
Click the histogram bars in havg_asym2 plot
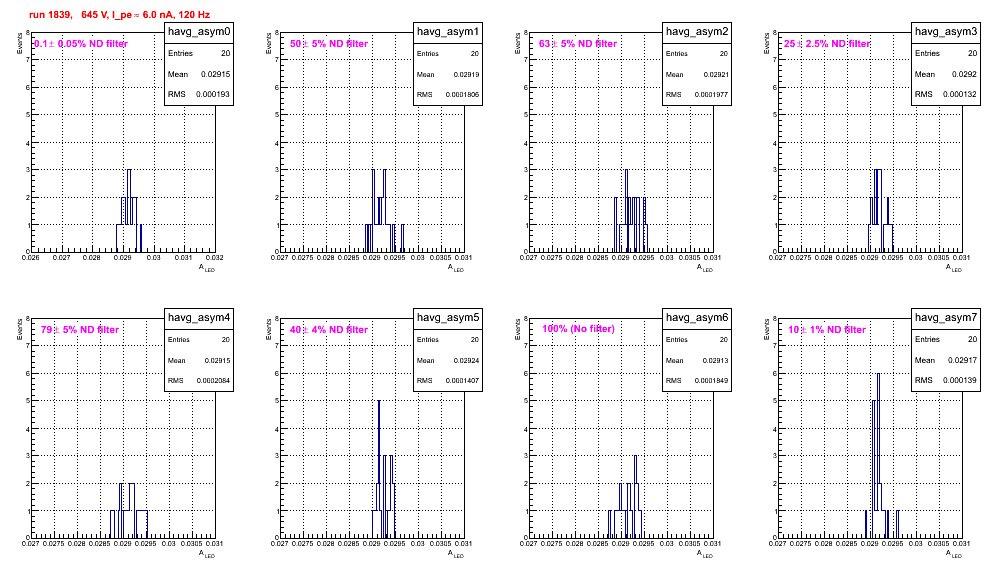631,211
